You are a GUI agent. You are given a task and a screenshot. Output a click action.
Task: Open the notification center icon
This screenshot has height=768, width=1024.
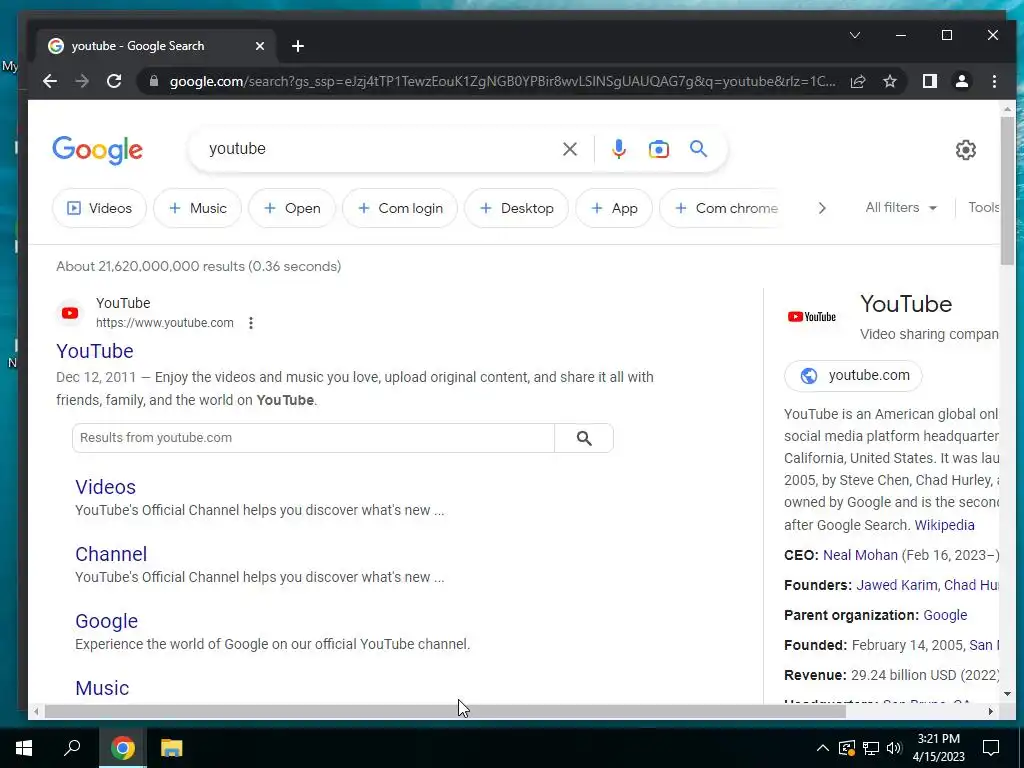point(991,748)
